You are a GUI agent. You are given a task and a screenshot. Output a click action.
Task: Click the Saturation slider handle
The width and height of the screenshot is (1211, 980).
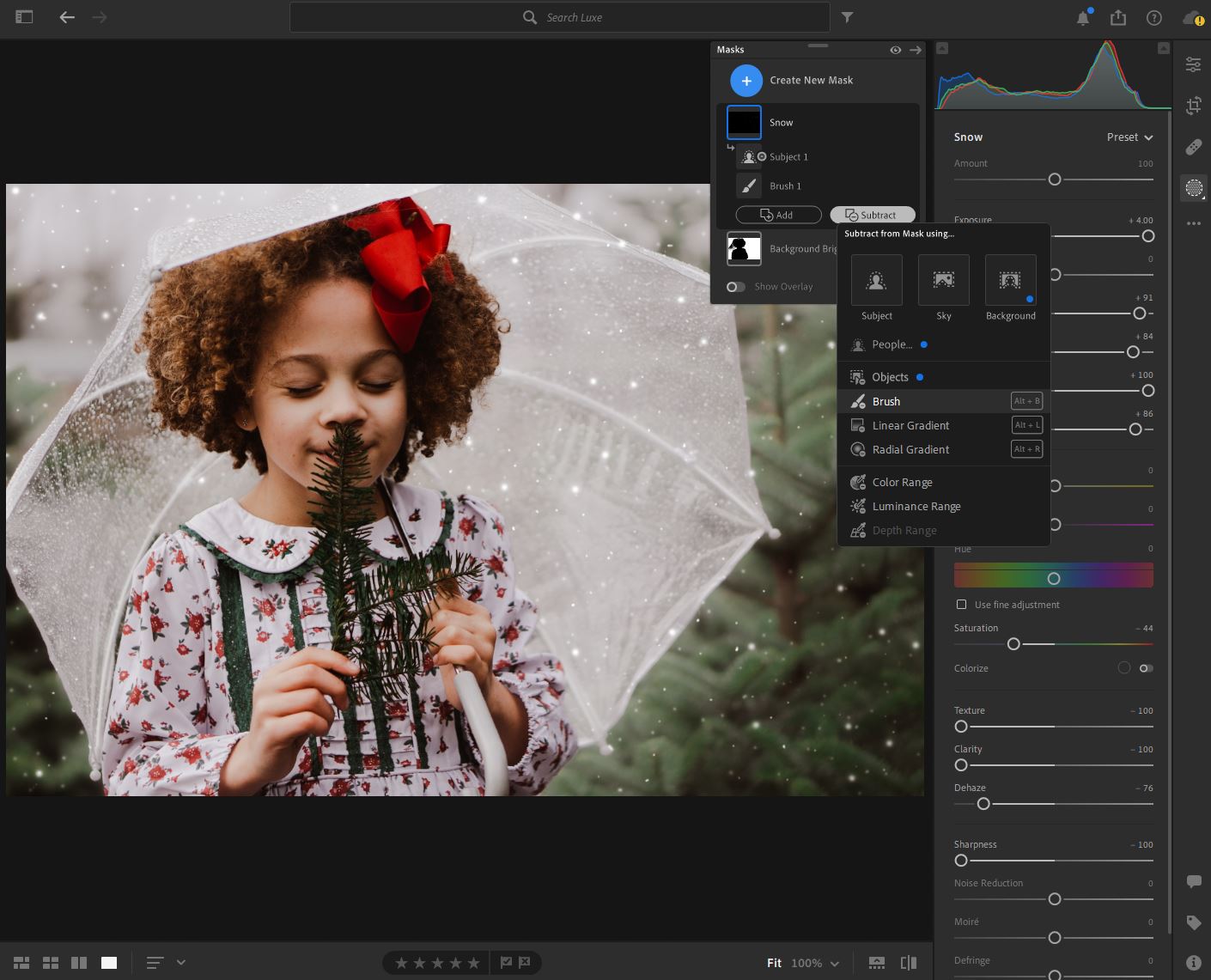click(x=1013, y=644)
